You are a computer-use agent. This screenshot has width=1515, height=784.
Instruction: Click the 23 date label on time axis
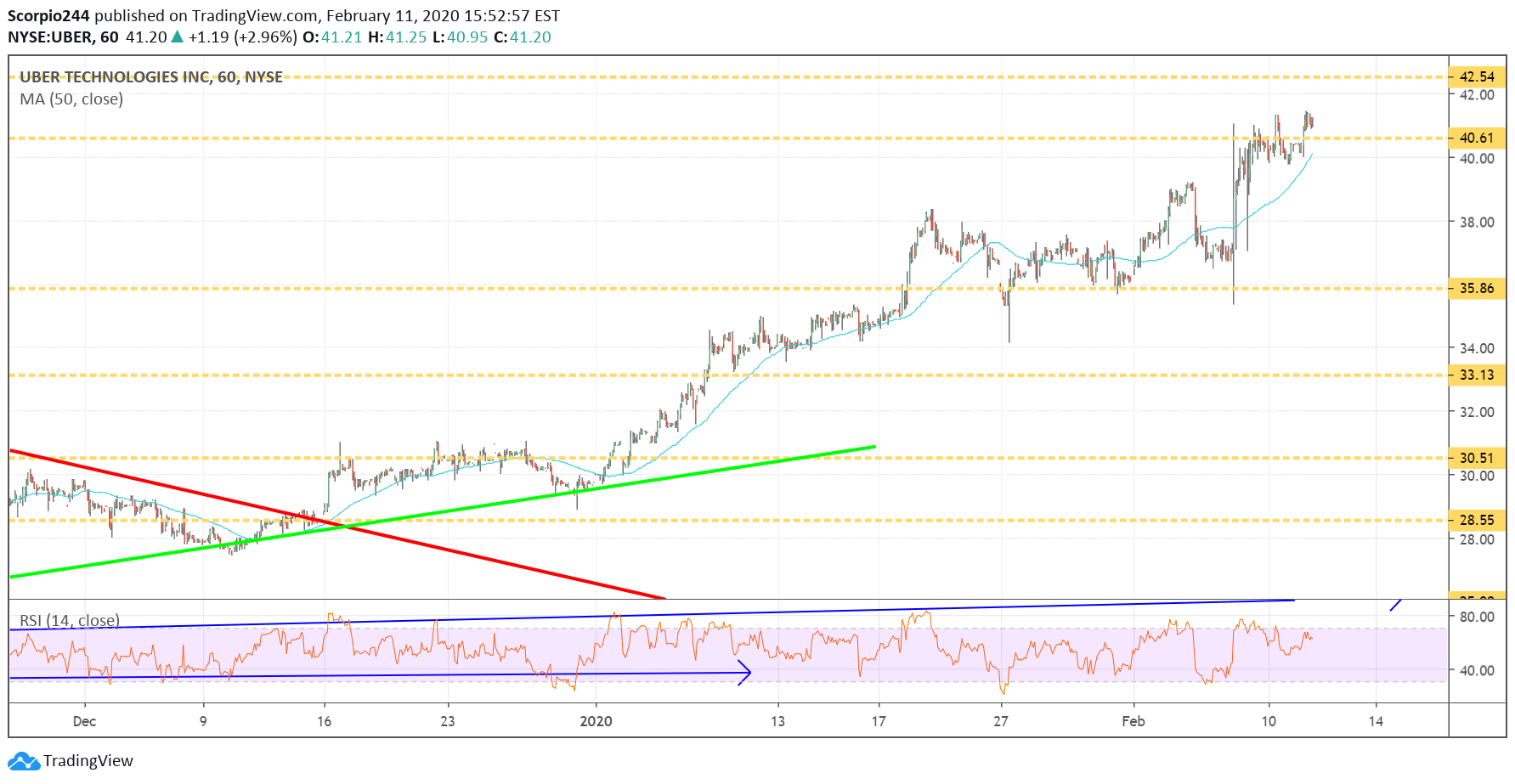(447, 721)
